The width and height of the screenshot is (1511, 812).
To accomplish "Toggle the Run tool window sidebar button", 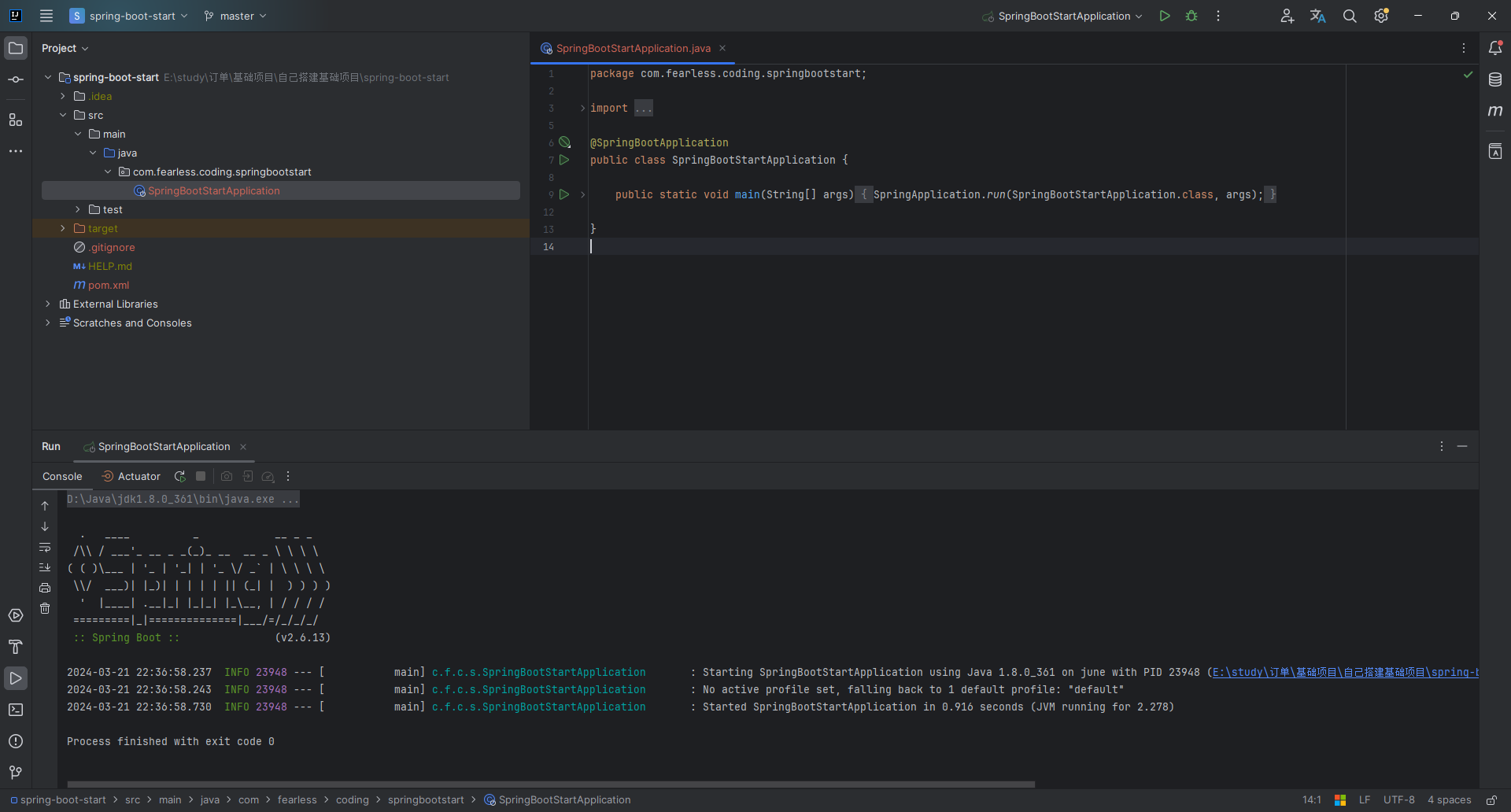I will (16, 678).
